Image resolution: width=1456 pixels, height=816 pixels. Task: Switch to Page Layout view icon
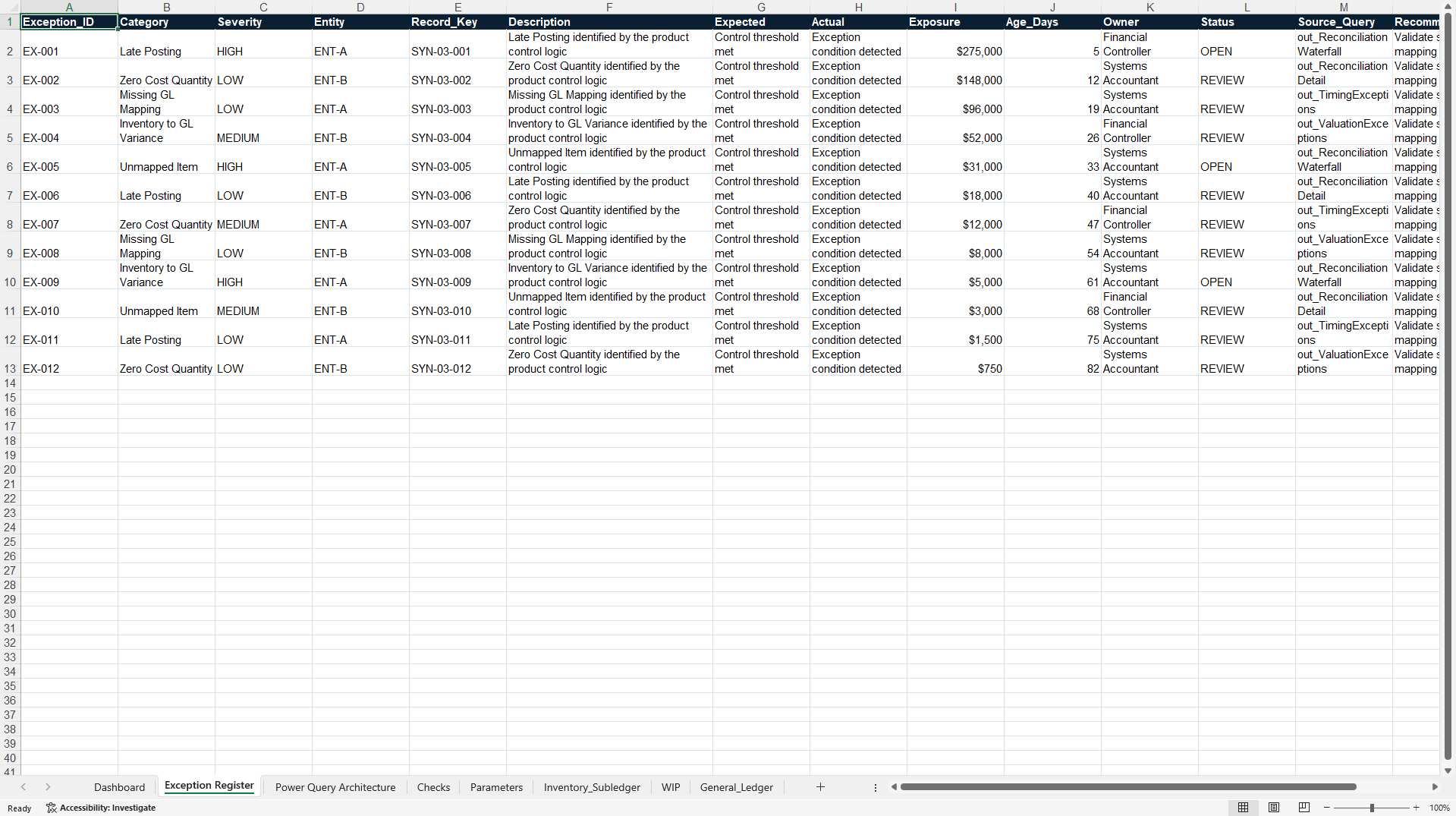click(x=1274, y=808)
